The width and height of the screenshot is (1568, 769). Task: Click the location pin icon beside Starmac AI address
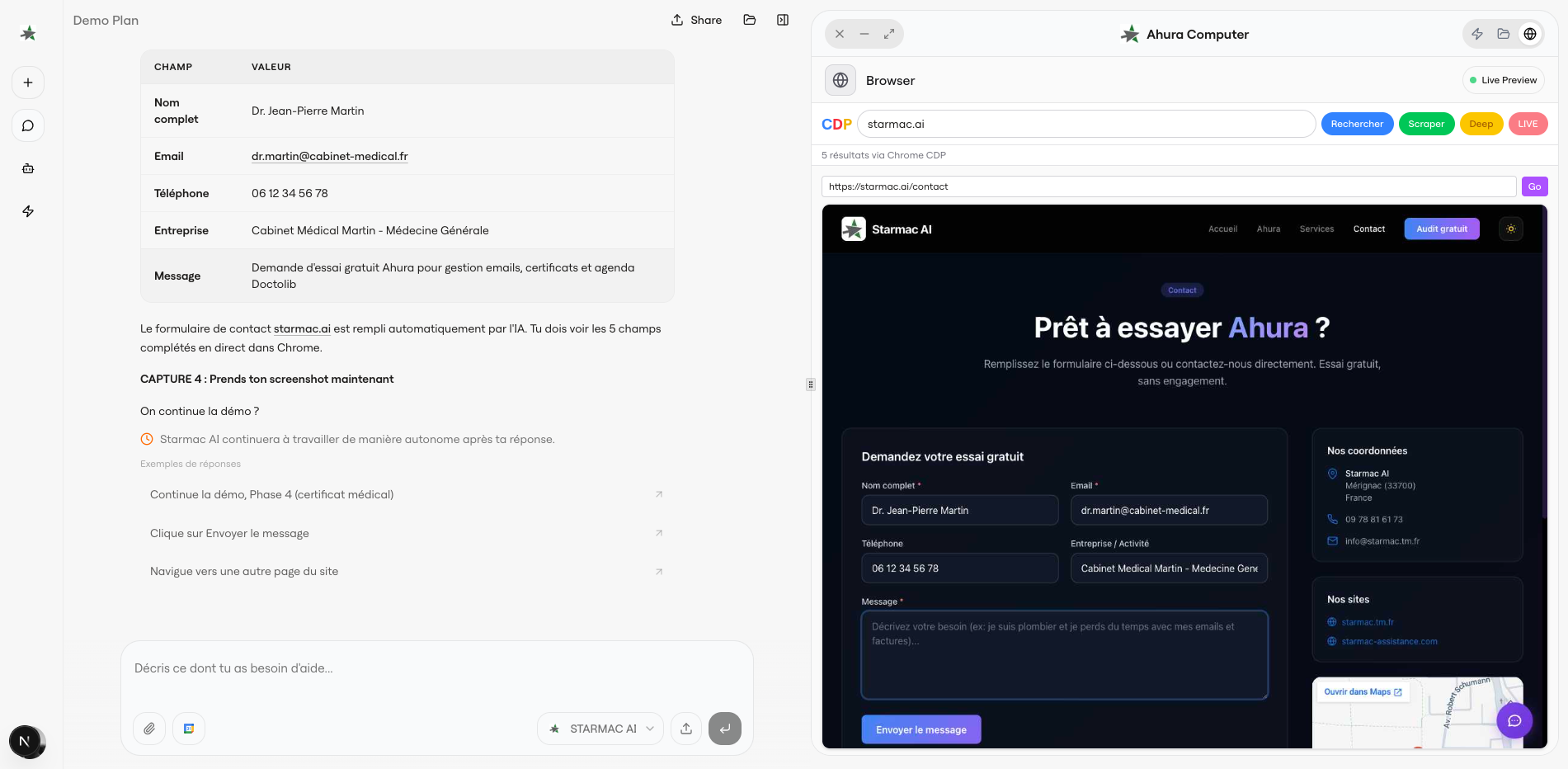point(1332,474)
